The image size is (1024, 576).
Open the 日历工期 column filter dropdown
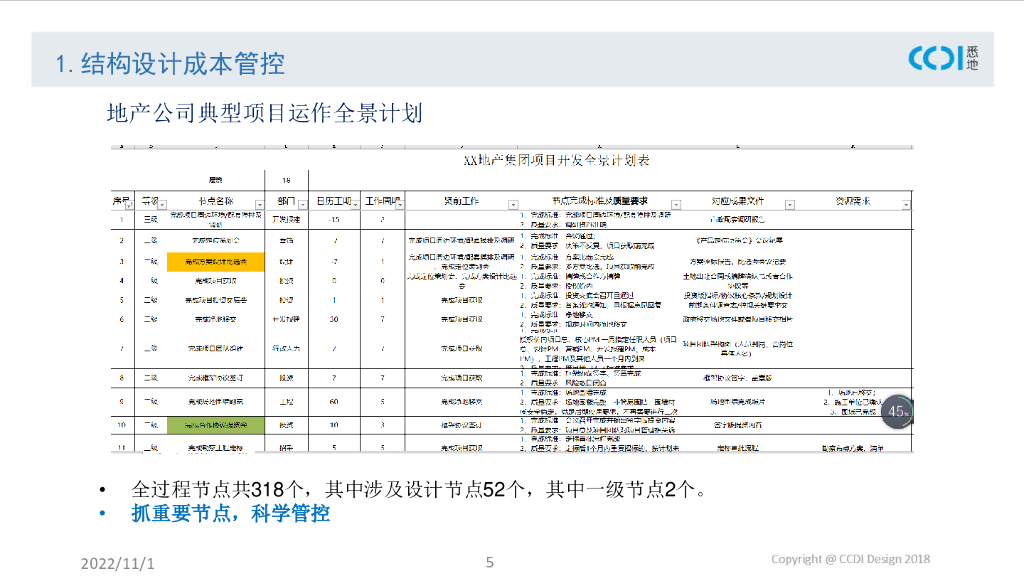pos(355,204)
